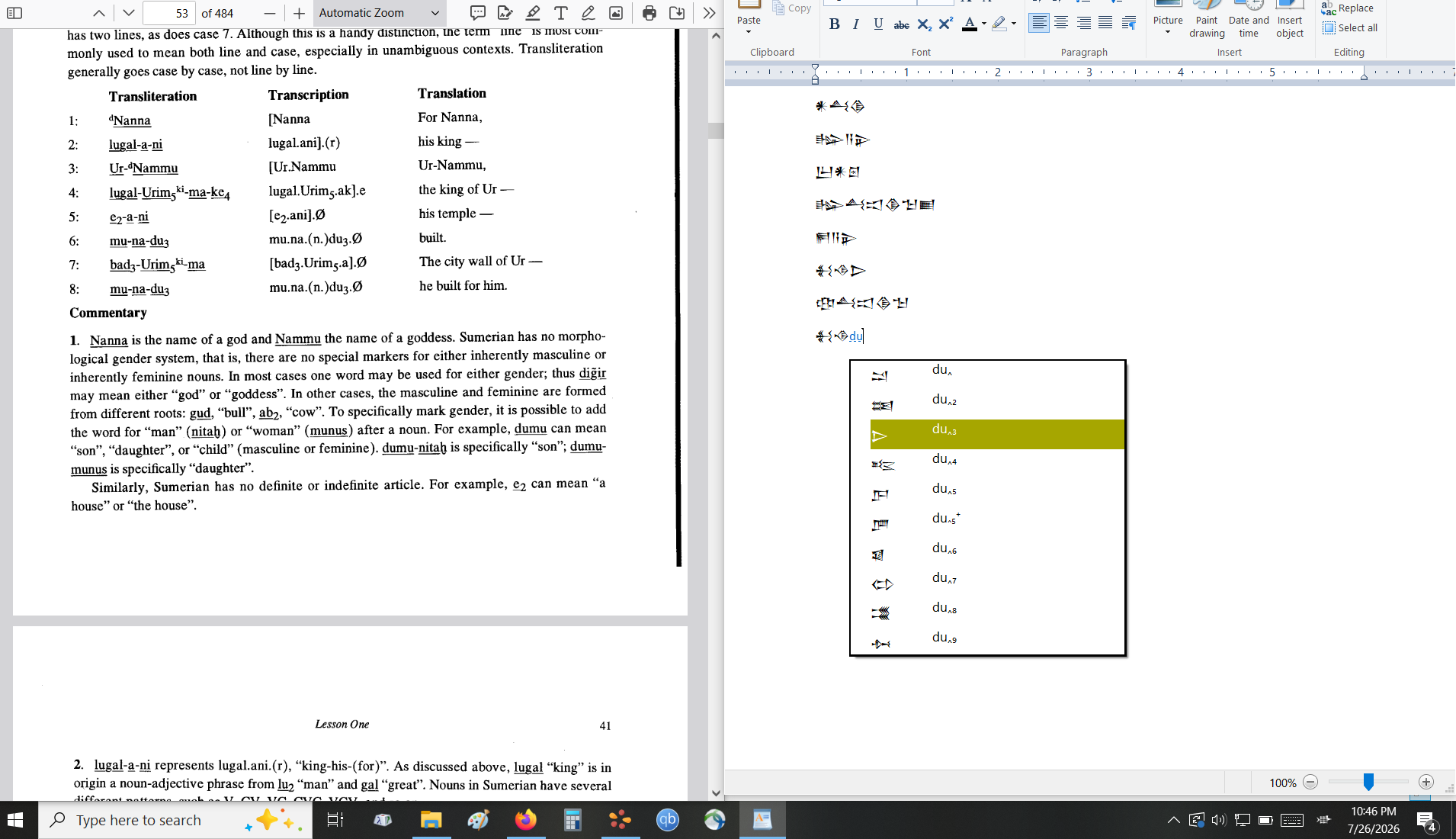Screen dimensions: 1456x839
Task: Zoom in the PDF document
Action: (300, 13)
